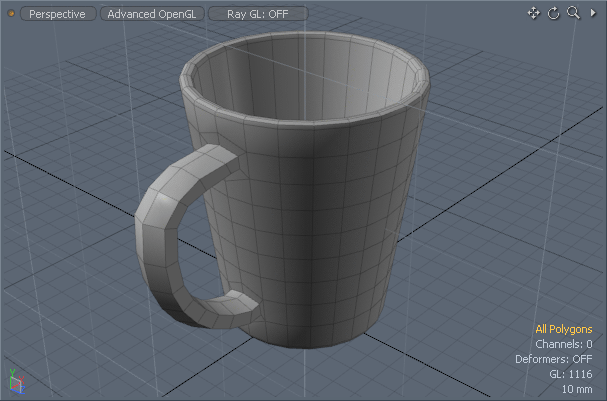Click the zoom magnifier icon

click(573, 13)
